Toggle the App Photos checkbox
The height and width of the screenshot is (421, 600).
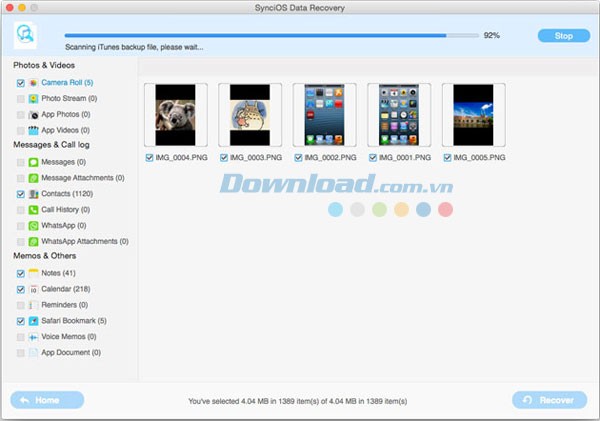click(21, 115)
